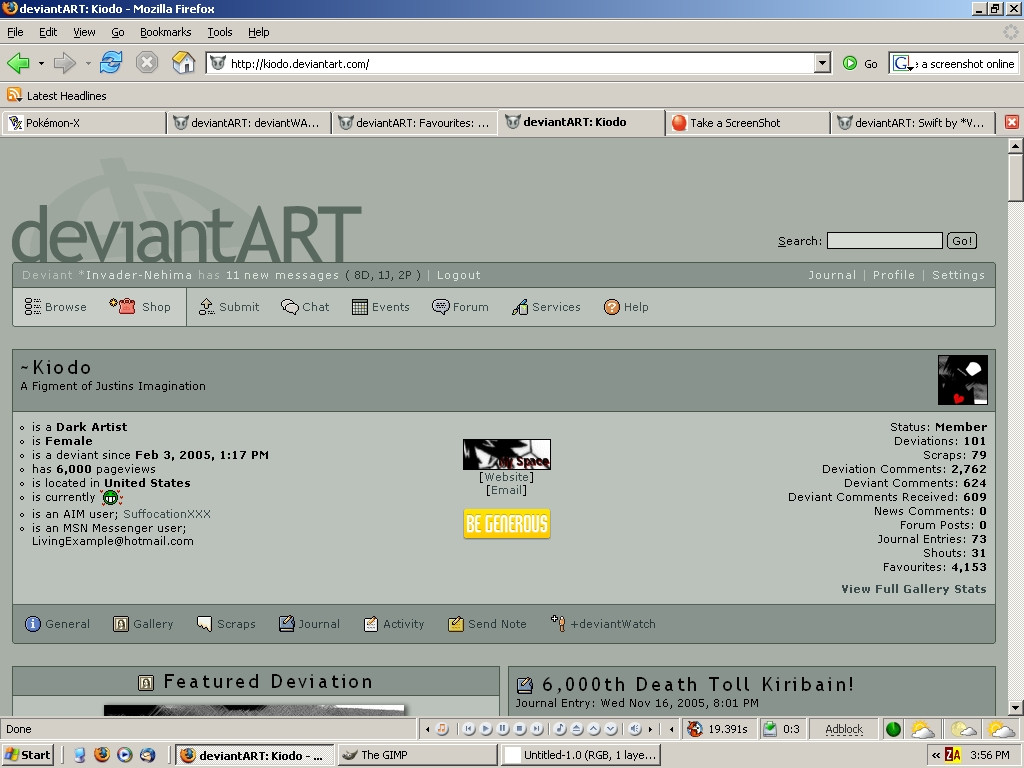
Task: Reload the page with the blue Reload icon
Action: point(111,63)
